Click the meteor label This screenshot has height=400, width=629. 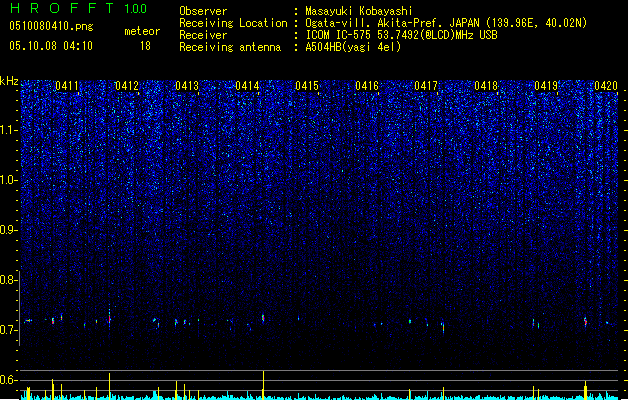(142, 31)
